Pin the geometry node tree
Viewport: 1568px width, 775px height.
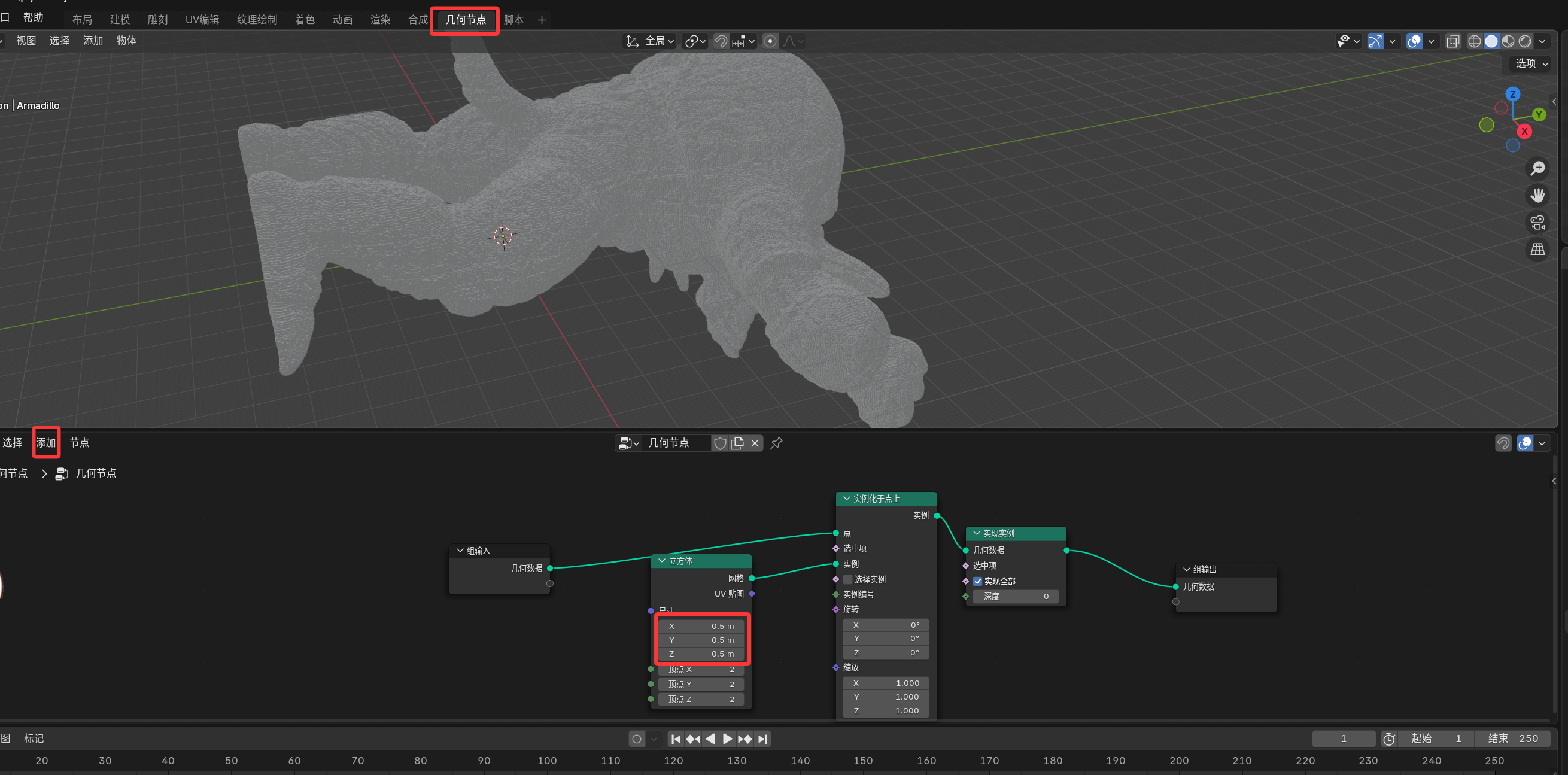[776, 443]
